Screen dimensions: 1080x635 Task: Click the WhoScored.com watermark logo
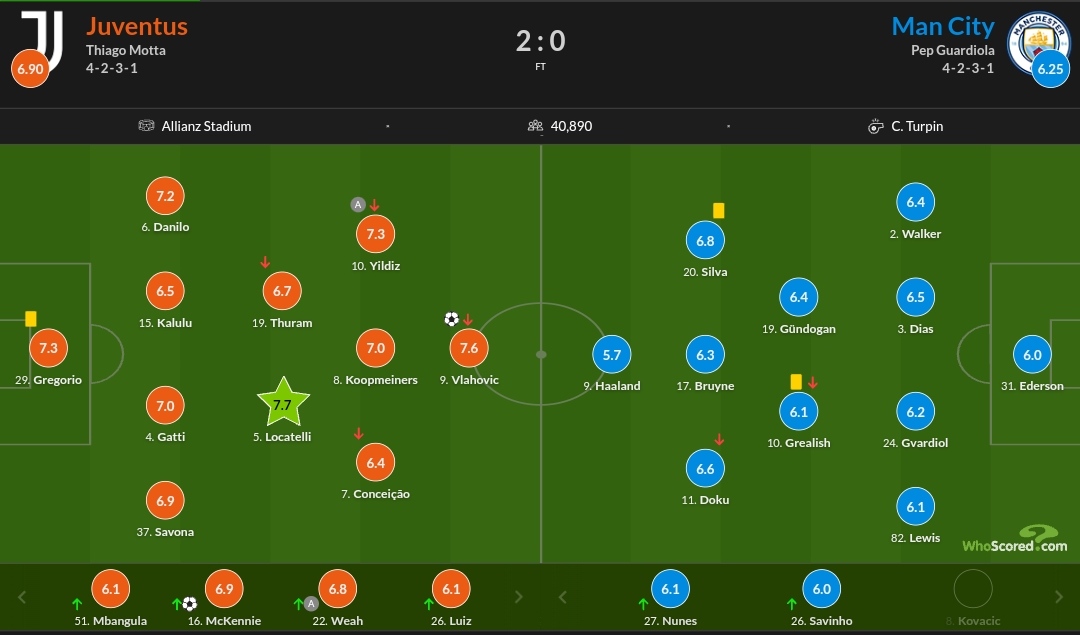pos(1015,539)
